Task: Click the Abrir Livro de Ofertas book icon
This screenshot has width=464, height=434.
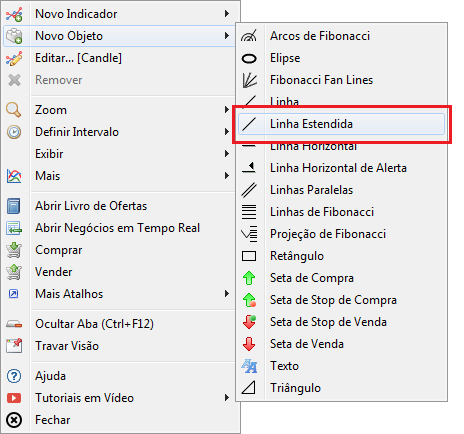Action: [x=14, y=206]
